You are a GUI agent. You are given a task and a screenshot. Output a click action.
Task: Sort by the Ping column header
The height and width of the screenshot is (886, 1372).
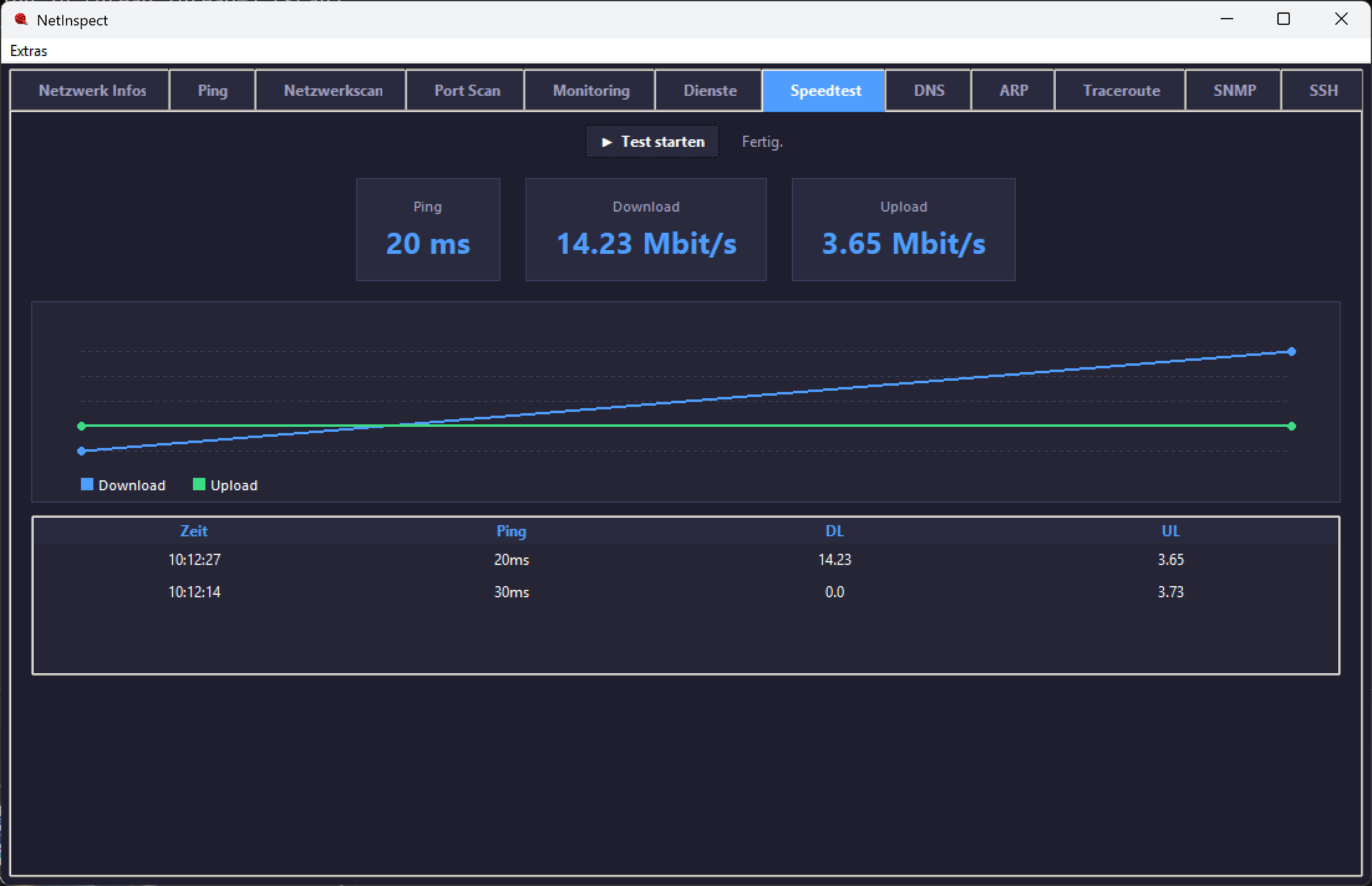coord(511,531)
